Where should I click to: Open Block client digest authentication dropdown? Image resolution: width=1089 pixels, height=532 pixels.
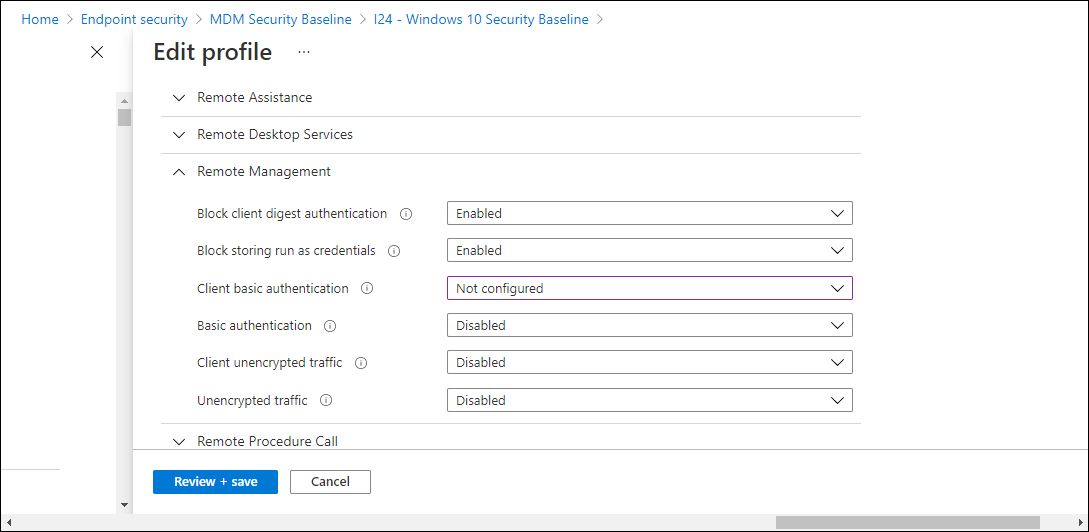point(649,213)
